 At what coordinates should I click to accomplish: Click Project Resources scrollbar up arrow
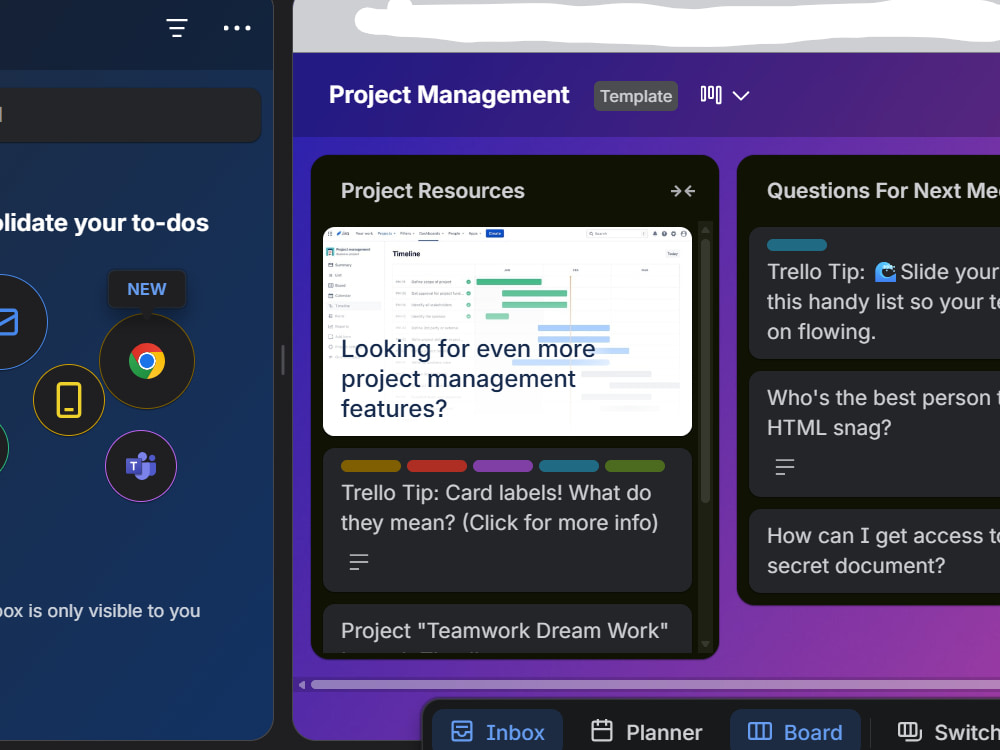point(705,230)
